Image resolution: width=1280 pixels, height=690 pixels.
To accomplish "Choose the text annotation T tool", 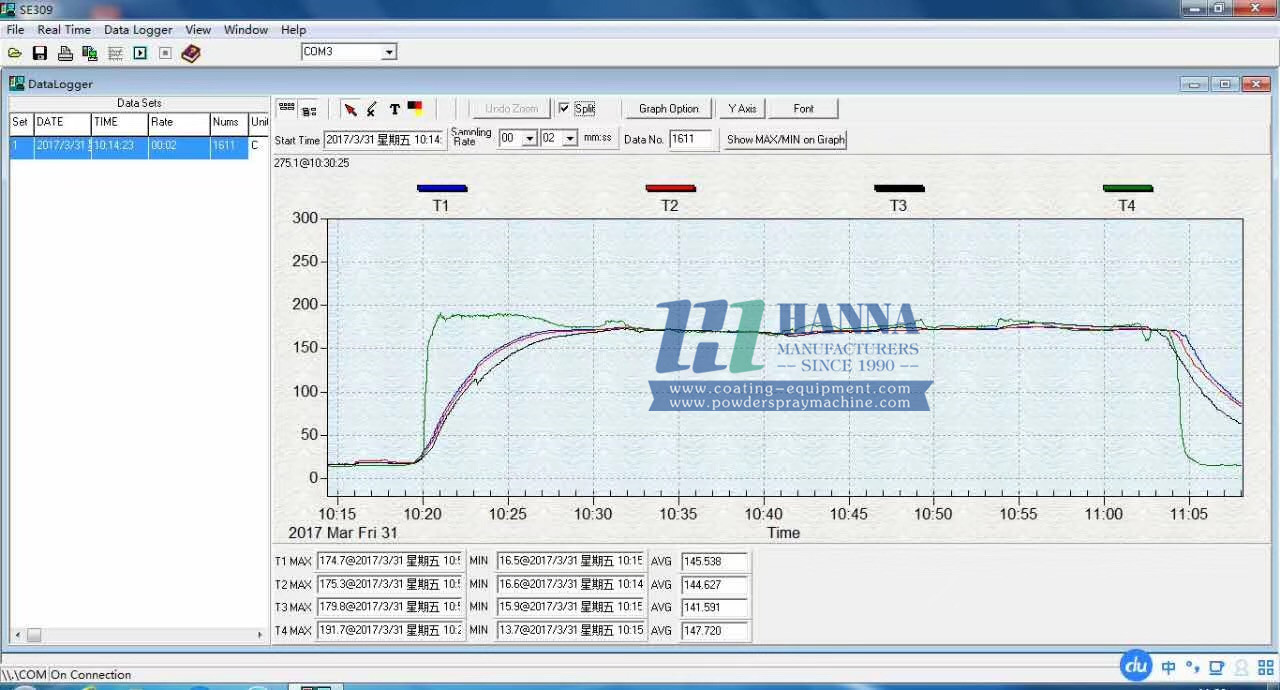I will (x=394, y=109).
